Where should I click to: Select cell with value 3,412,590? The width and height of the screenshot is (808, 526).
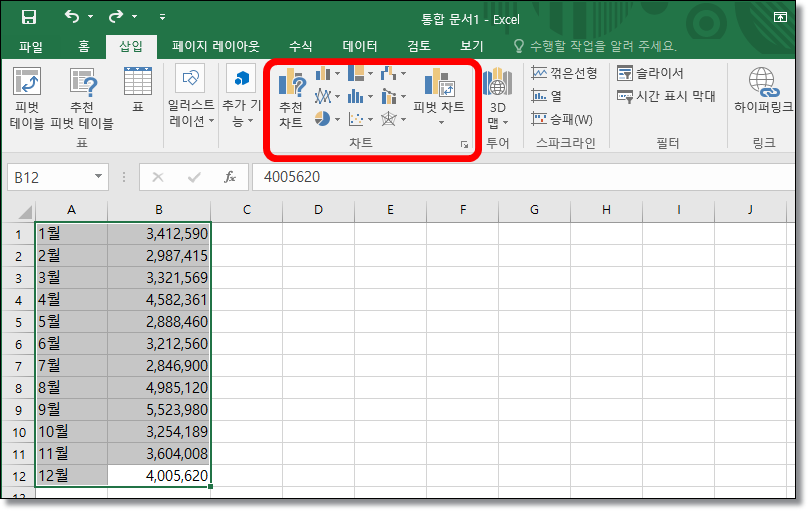click(159, 234)
